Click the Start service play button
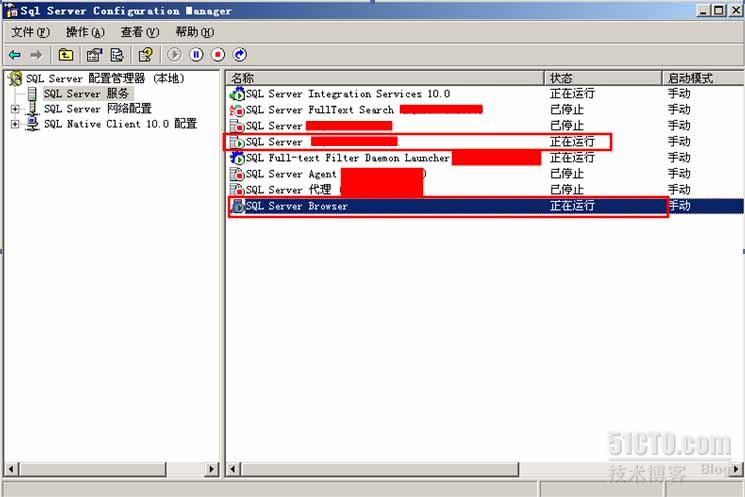Screen dimensions: 745x497 coord(174,55)
